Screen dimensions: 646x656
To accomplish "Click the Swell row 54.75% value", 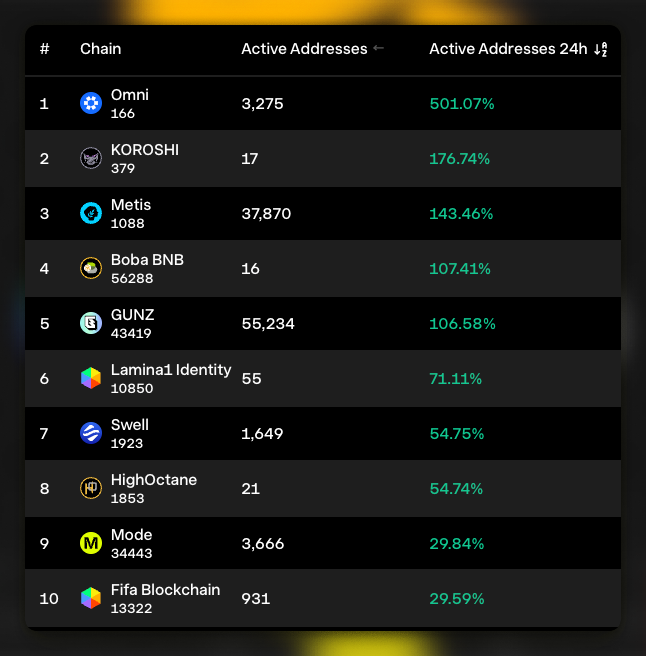I will [457, 433].
